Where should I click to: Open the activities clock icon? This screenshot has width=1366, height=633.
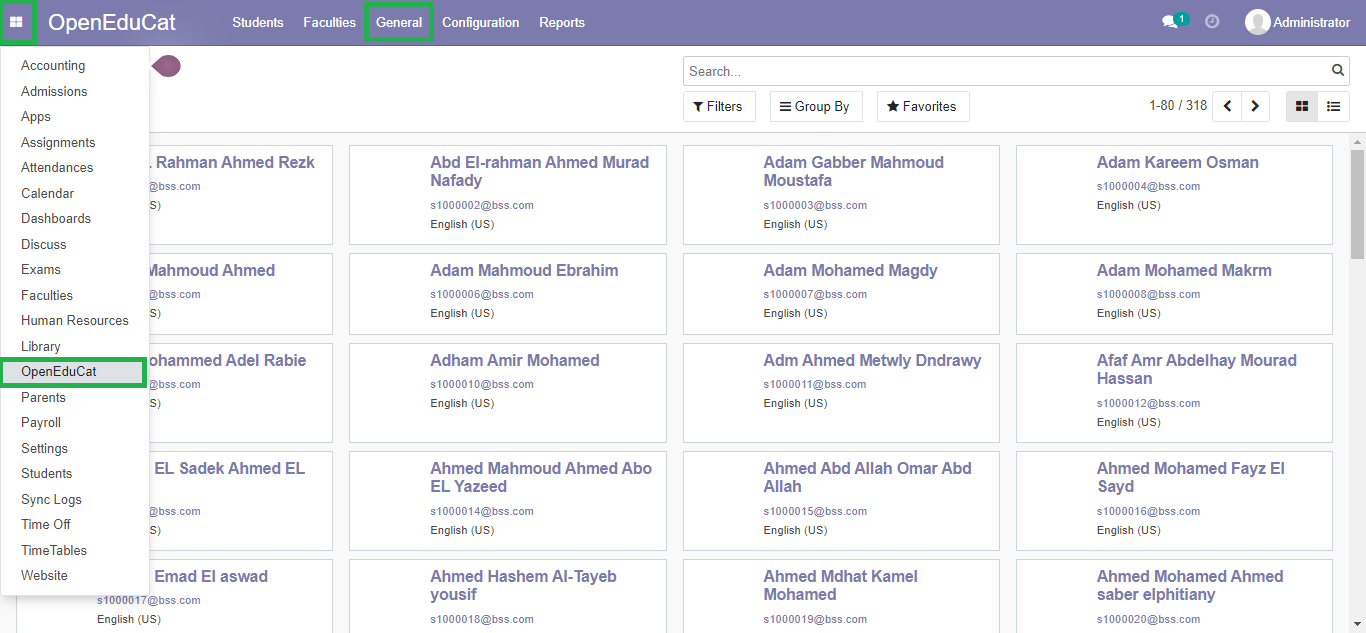pos(1212,22)
